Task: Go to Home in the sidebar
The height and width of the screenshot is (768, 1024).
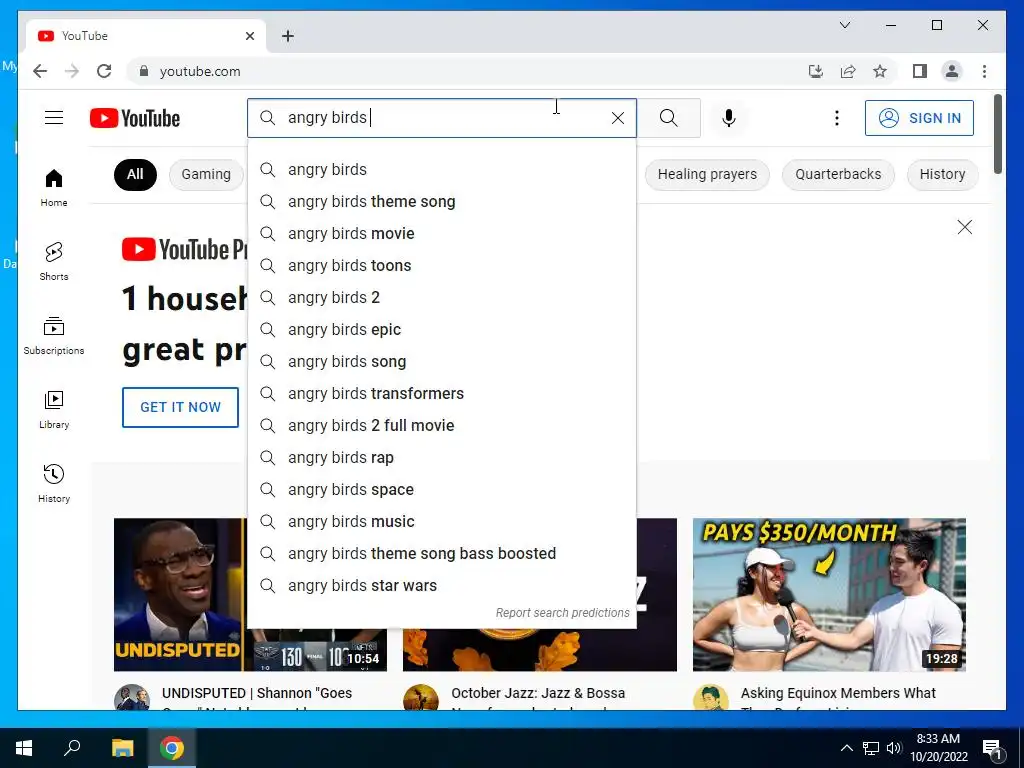Action: [x=54, y=188]
